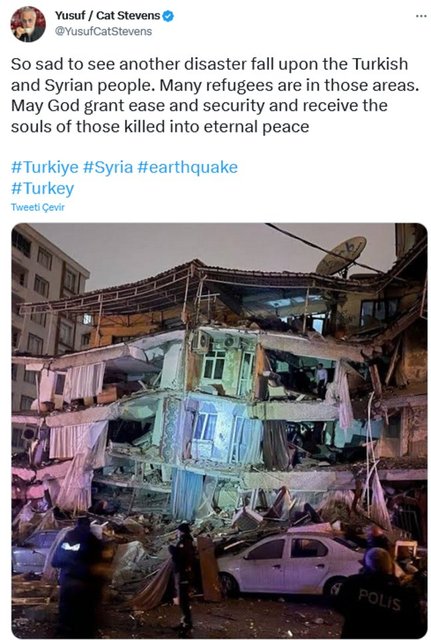Image resolution: width=431 pixels, height=640 pixels.
Task: Click the man standing inside damaged floor
Action: coord(321,378)
